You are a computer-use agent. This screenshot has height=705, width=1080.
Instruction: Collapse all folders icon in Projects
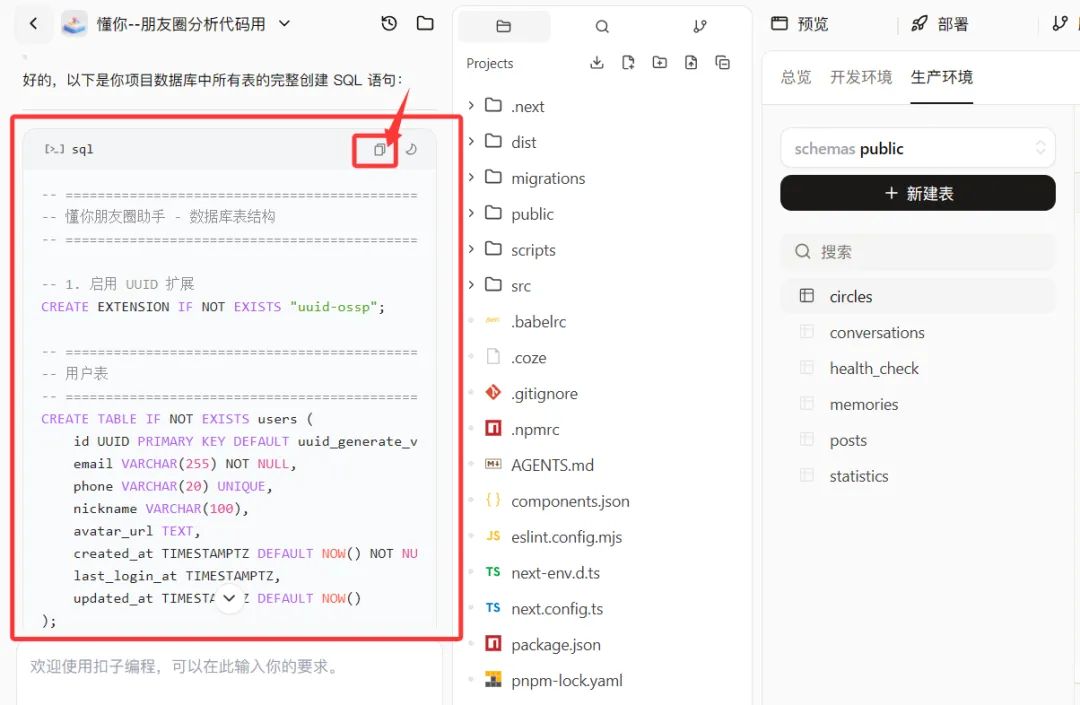pos(723,63)
